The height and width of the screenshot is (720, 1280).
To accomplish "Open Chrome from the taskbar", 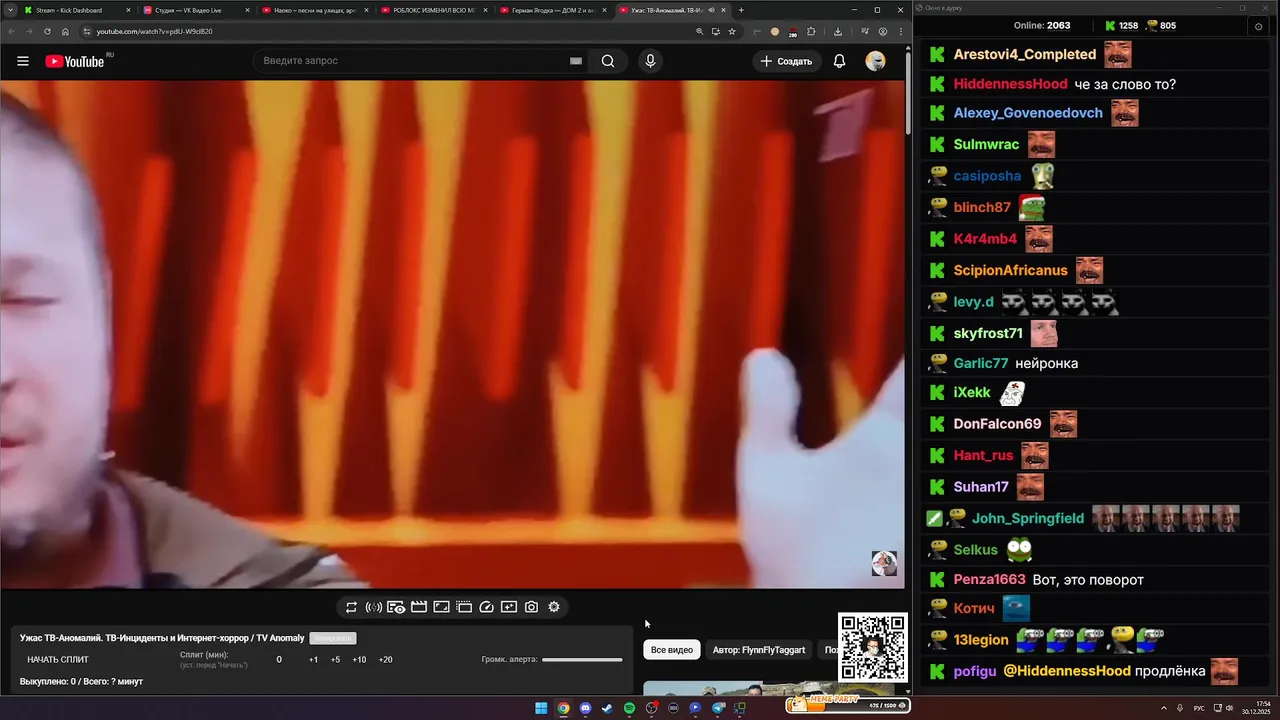I will [563, 708].
